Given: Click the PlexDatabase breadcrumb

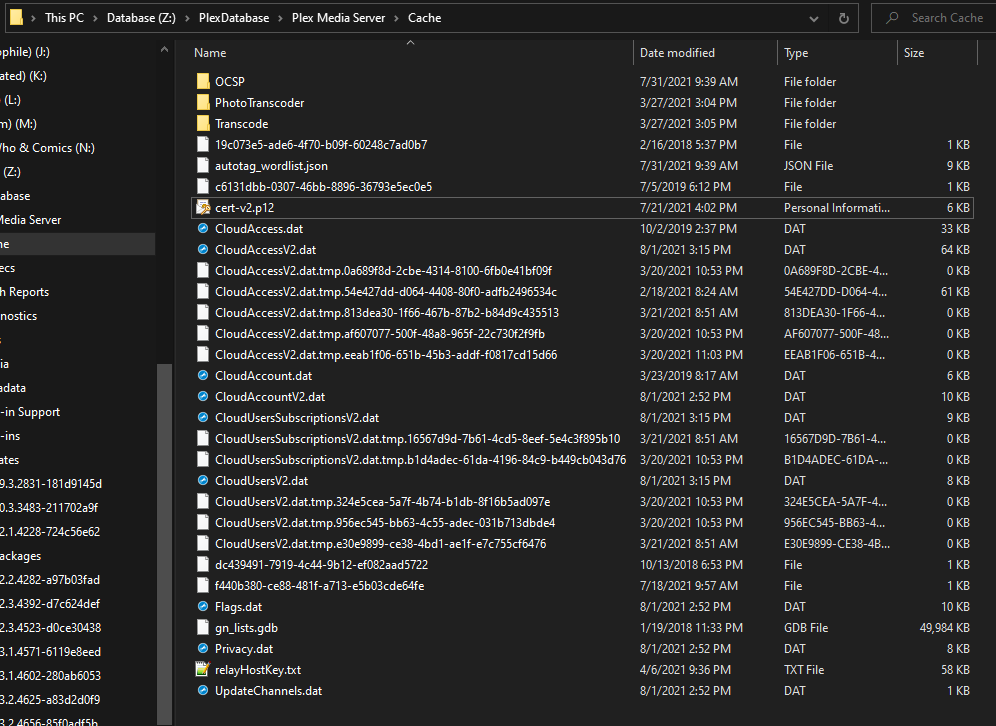Looking at the screenshot, I should [234, 18].
